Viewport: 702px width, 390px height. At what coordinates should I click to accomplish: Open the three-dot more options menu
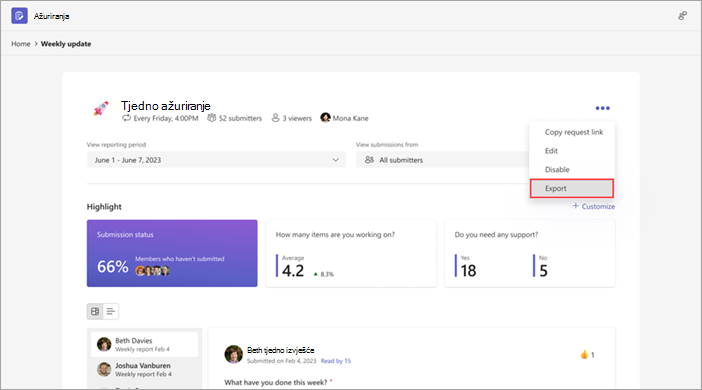pos(602,108)
